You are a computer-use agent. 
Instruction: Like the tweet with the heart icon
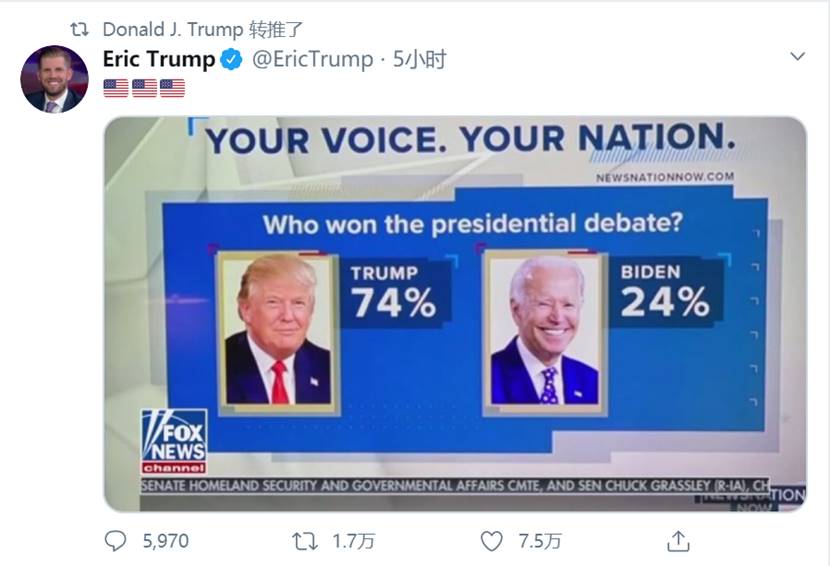coord(491,541)
